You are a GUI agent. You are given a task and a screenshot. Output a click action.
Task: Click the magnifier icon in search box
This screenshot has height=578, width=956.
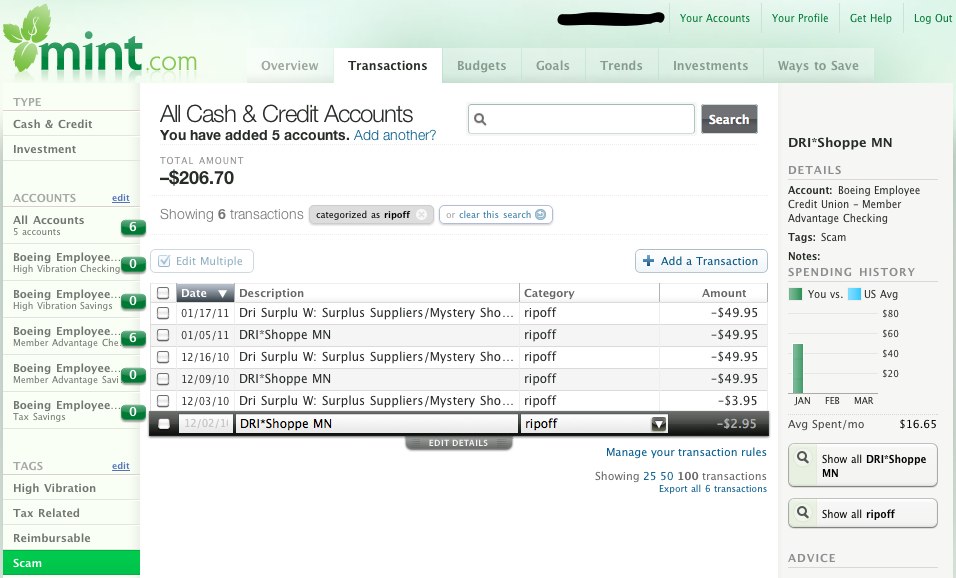480,120
